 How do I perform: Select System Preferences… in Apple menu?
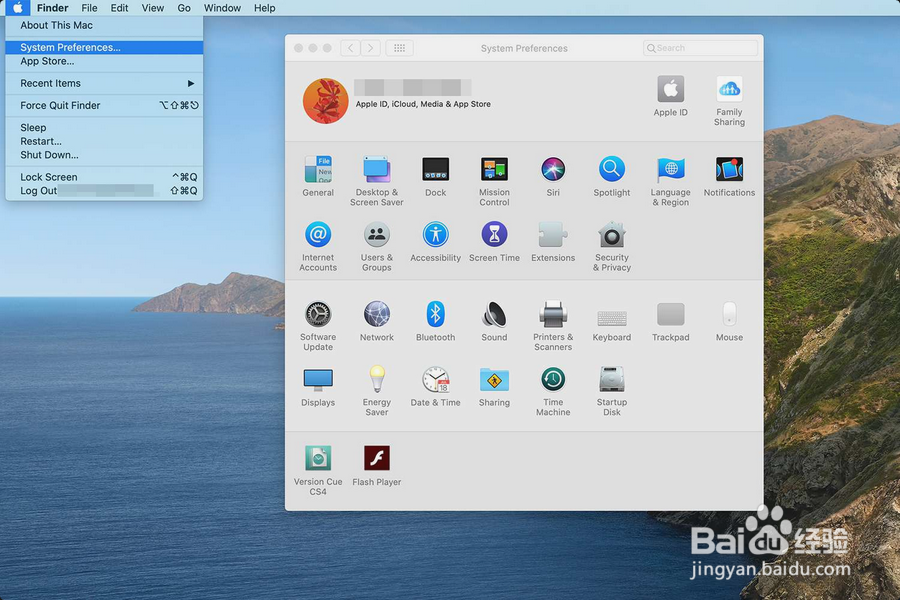(x=104, y=47)
